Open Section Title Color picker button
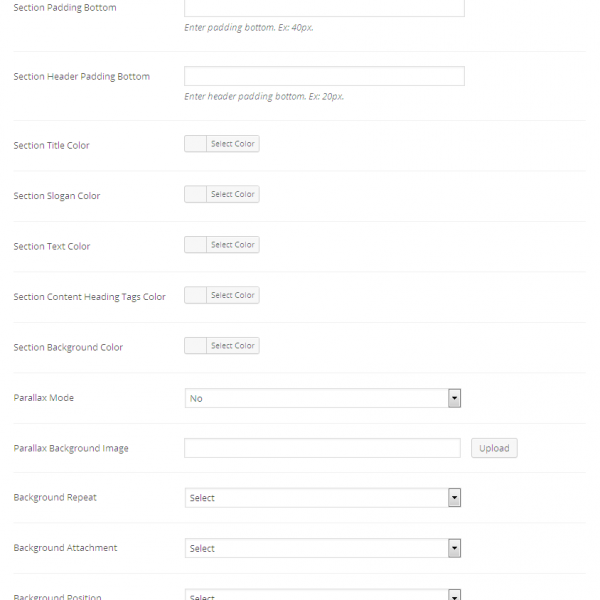Screen dimensions: 600x600 (x=233, y=144)
